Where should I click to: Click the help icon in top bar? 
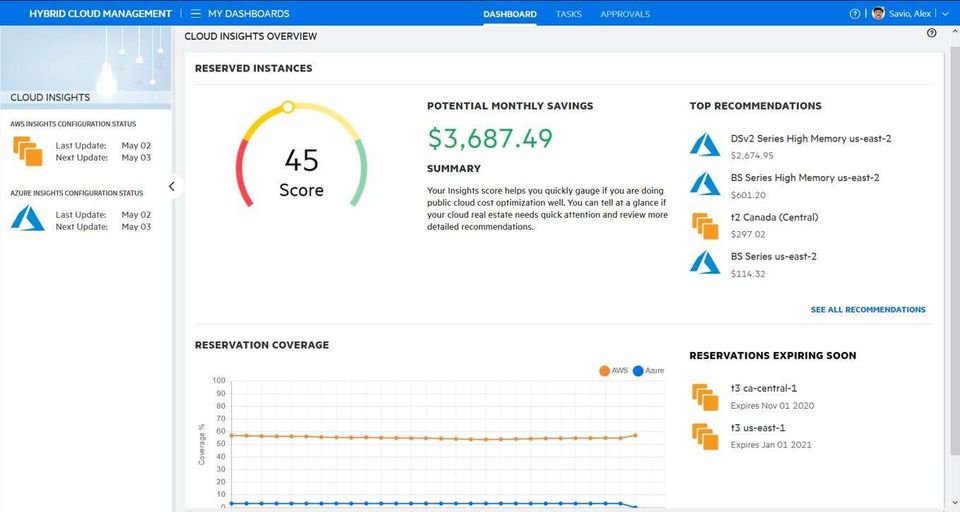(854, 14)
